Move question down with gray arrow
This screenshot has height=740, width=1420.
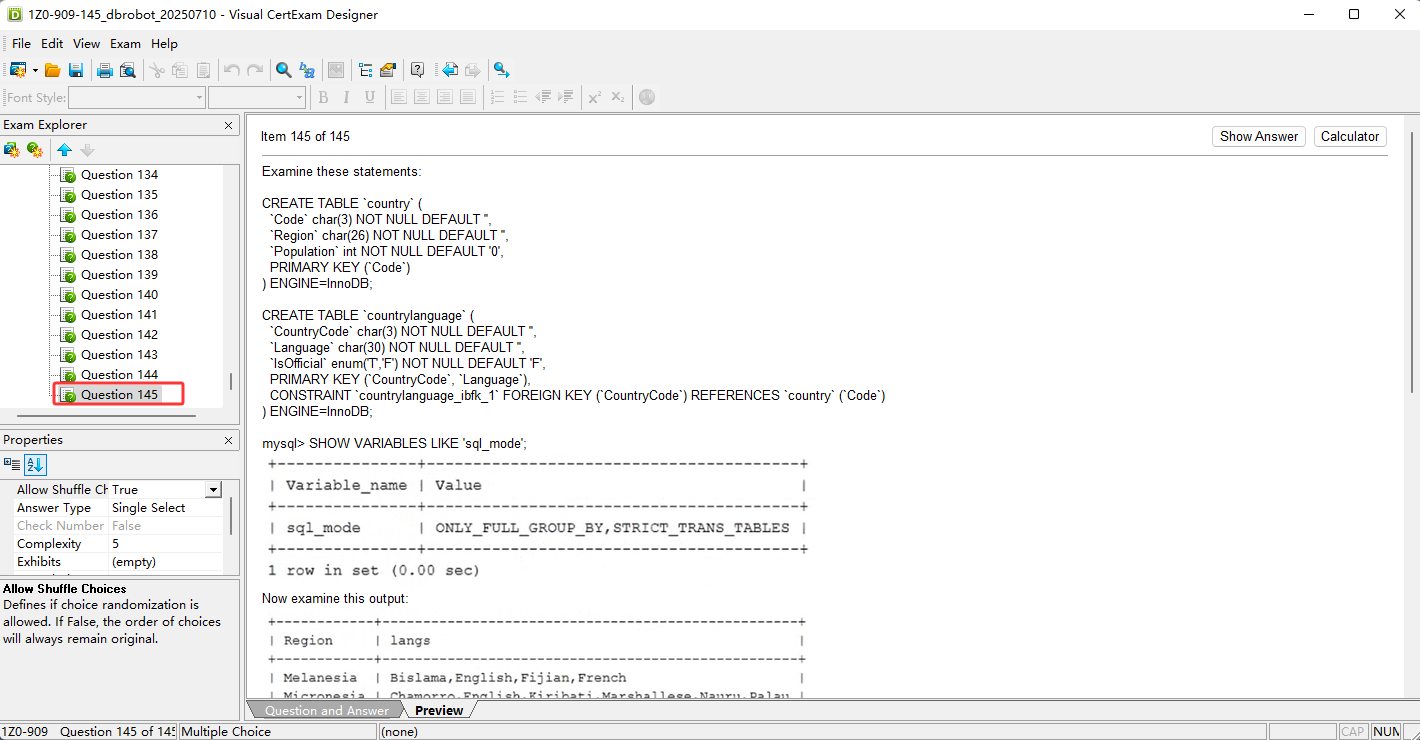point(87,150)
